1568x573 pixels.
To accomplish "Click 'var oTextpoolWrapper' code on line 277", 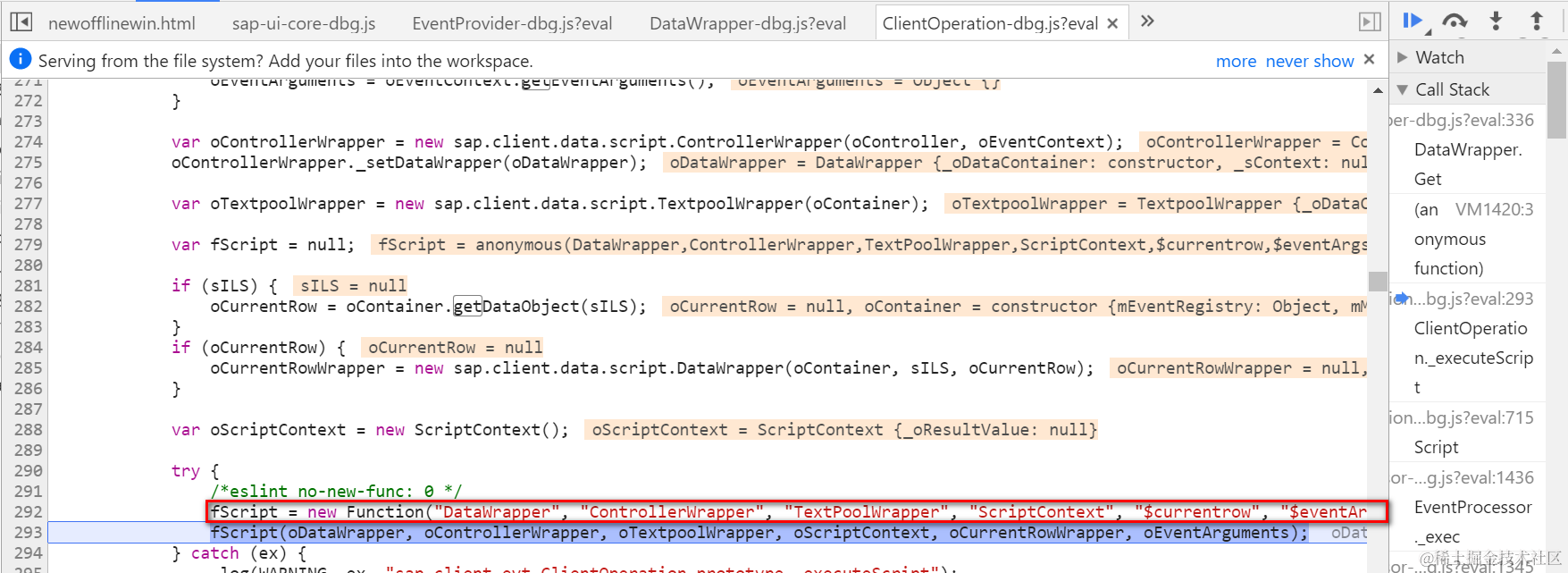I will pos(268,203).
